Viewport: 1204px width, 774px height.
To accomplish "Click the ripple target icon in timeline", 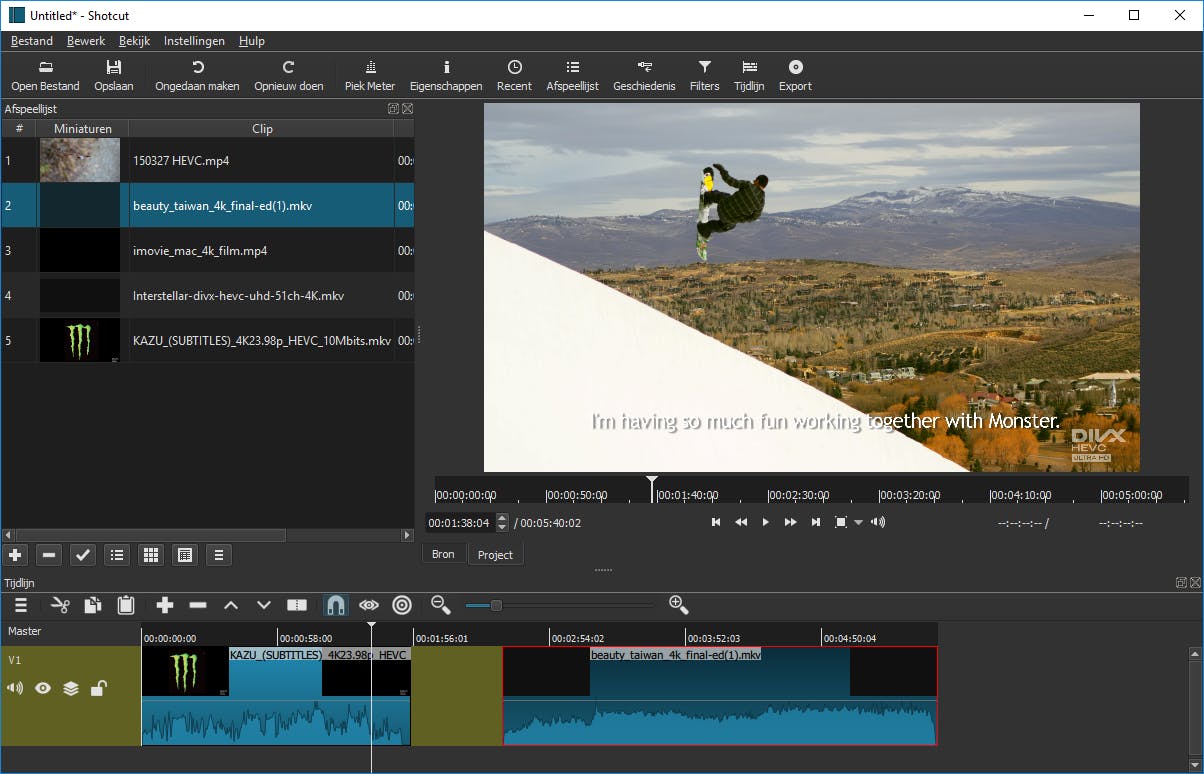I will 402,605.
